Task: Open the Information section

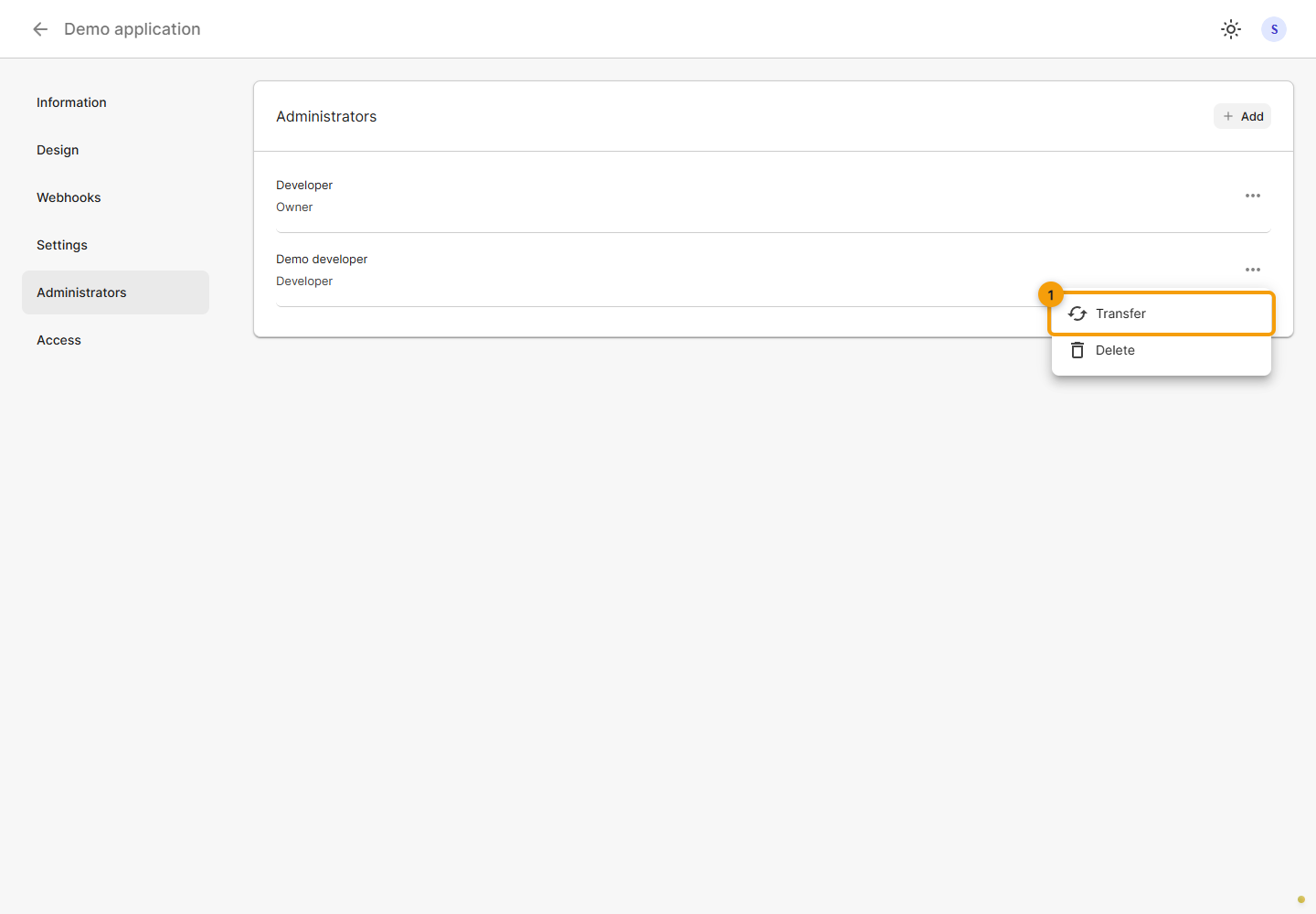Action: click(115, 102)
